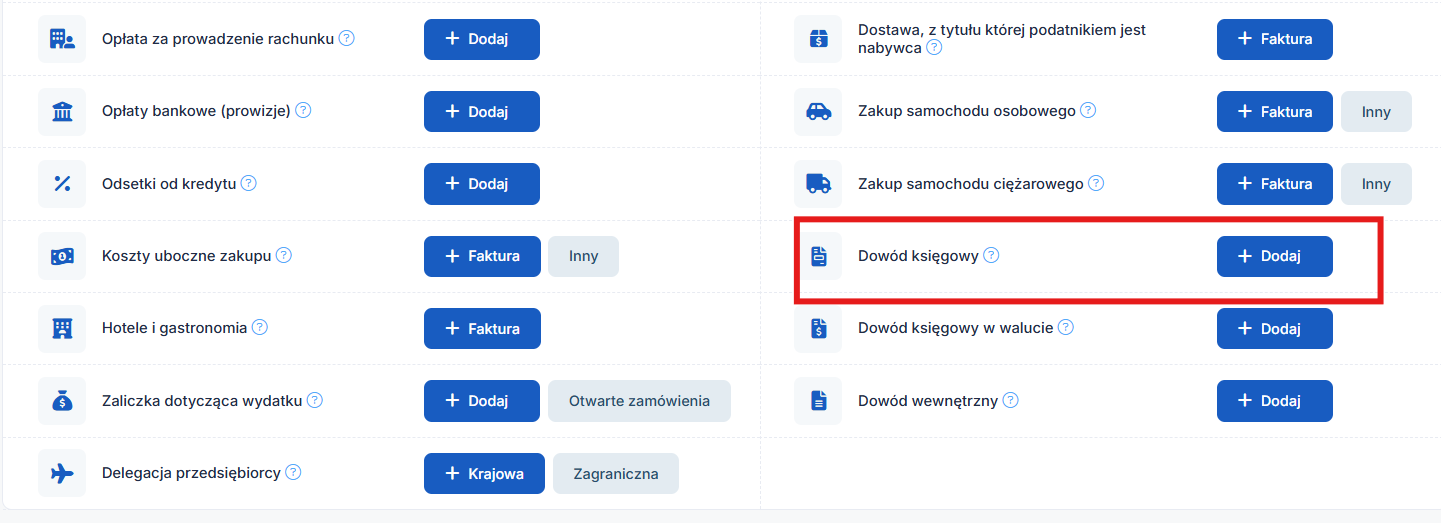Click the bank building icon for Opłaty bankowe

[x=62, y=112]
